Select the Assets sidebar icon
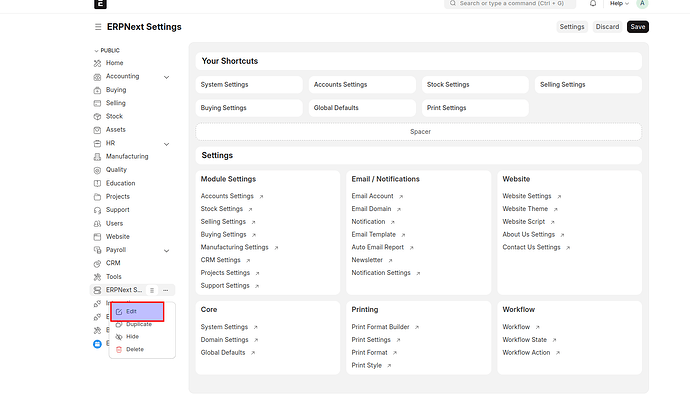The image size is (690, 401). (x=97, y=130)
